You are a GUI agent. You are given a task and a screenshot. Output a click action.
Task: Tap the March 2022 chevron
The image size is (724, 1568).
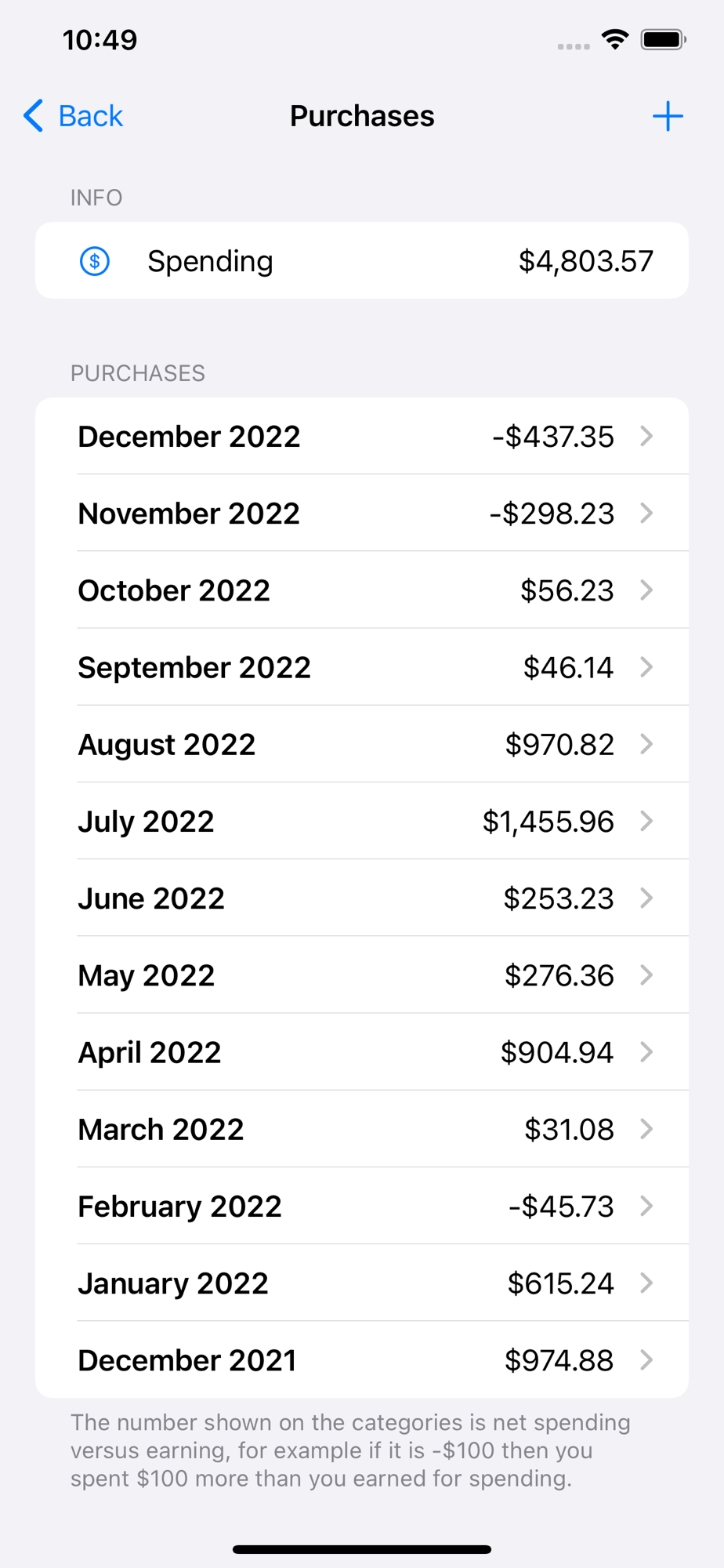click(x=646, y=1128)
